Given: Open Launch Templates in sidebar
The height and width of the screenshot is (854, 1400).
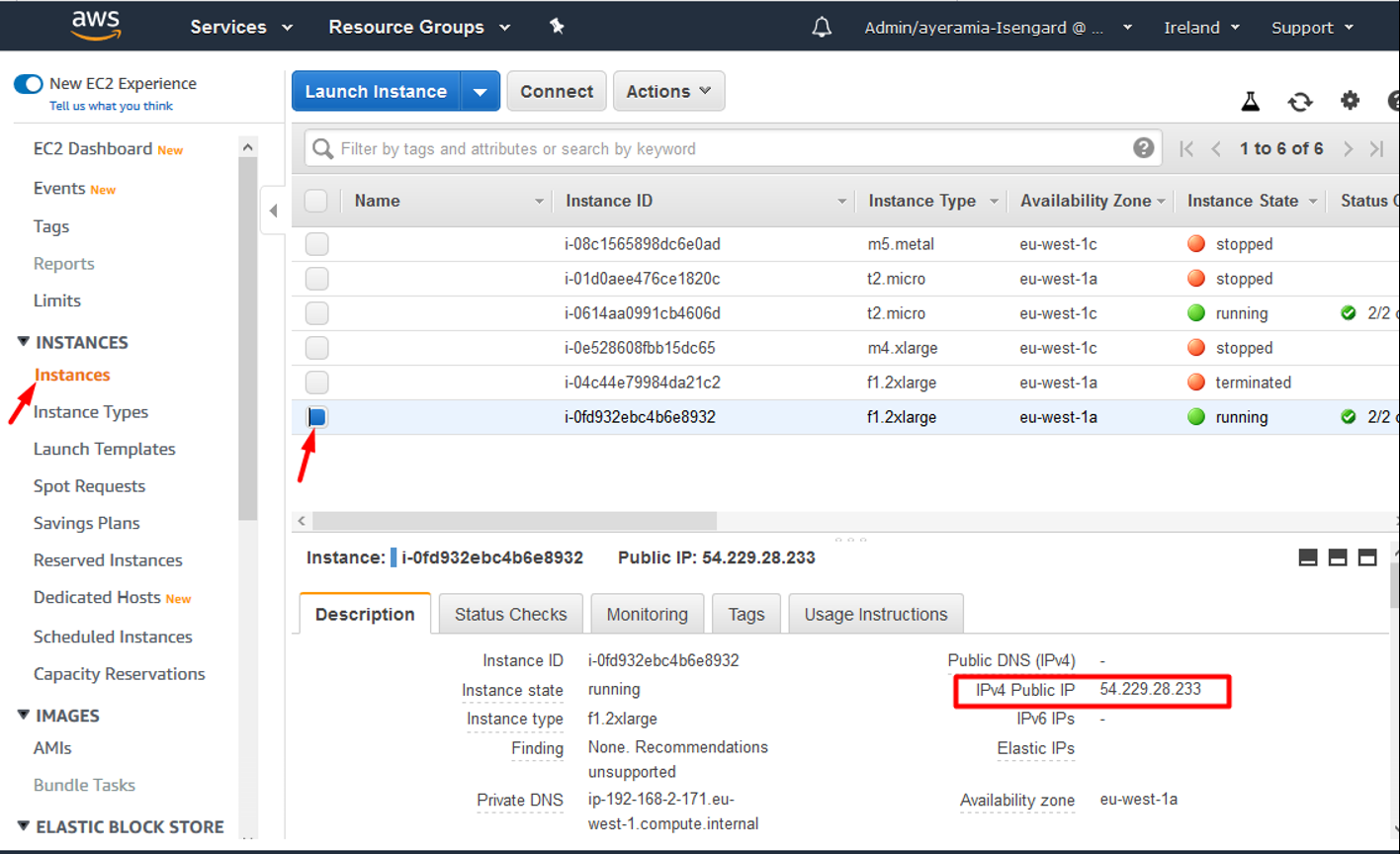Looking at the screenshot, I should click(105, 449).
